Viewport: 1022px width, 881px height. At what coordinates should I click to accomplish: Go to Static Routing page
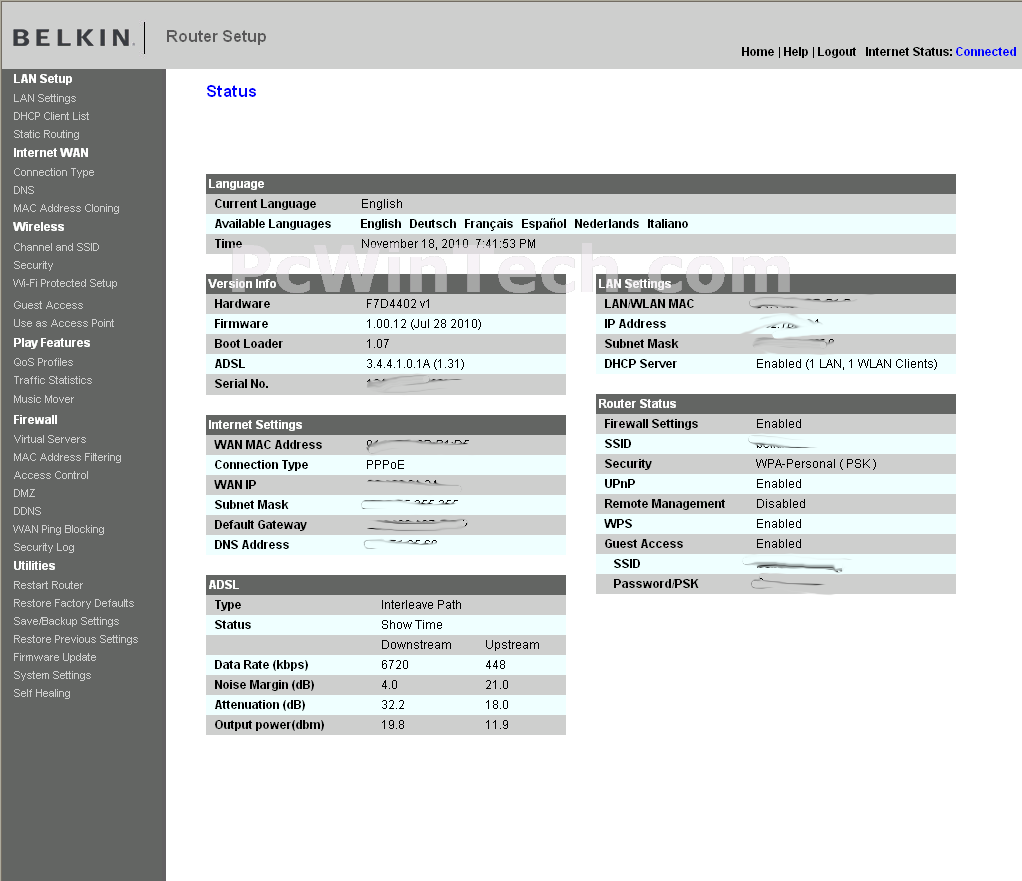coord(46,134)
